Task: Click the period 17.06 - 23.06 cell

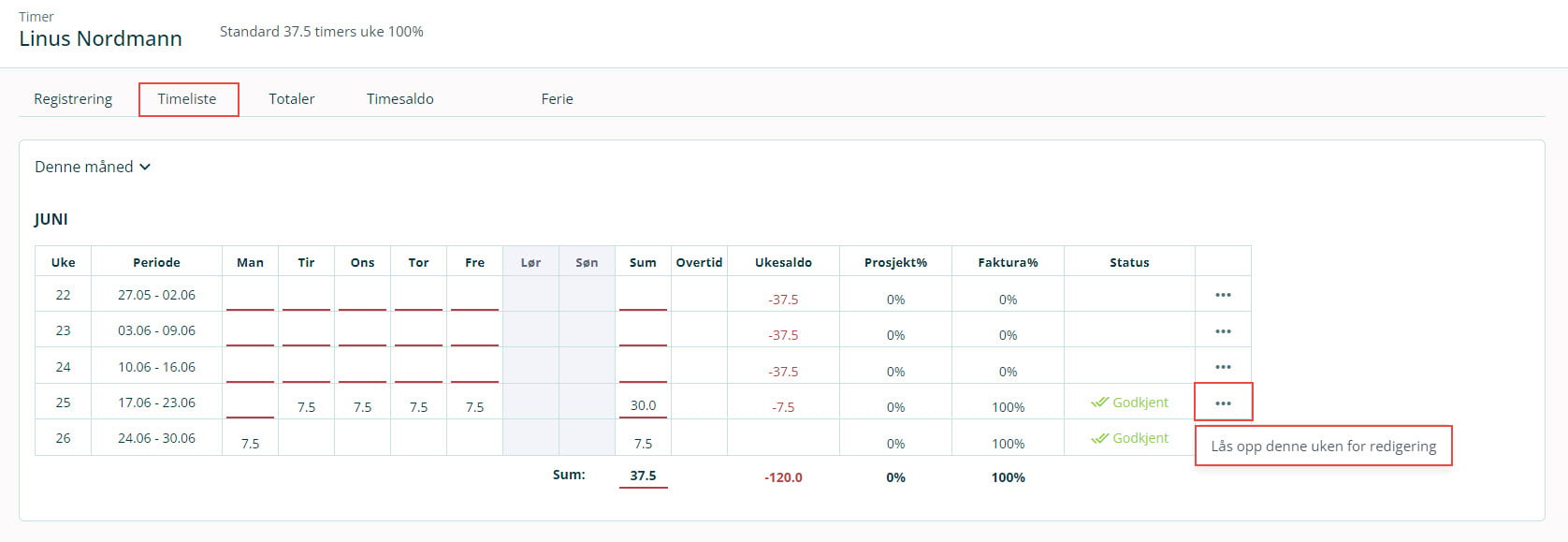Action: [156, 403]
